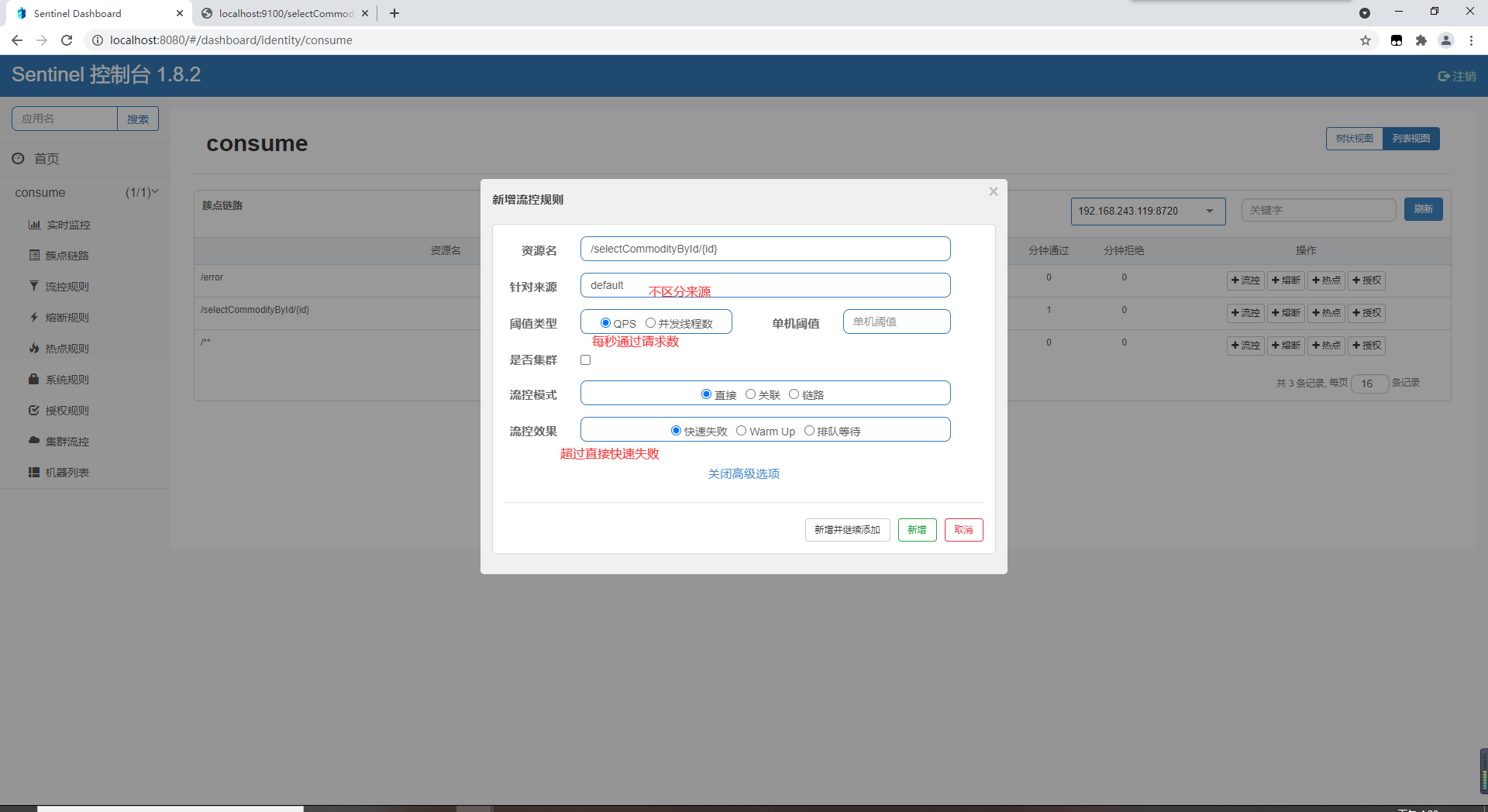Click the green 新增 button
The width and height of the screenshot is (1488, 812).
click(x=917, y=530)
